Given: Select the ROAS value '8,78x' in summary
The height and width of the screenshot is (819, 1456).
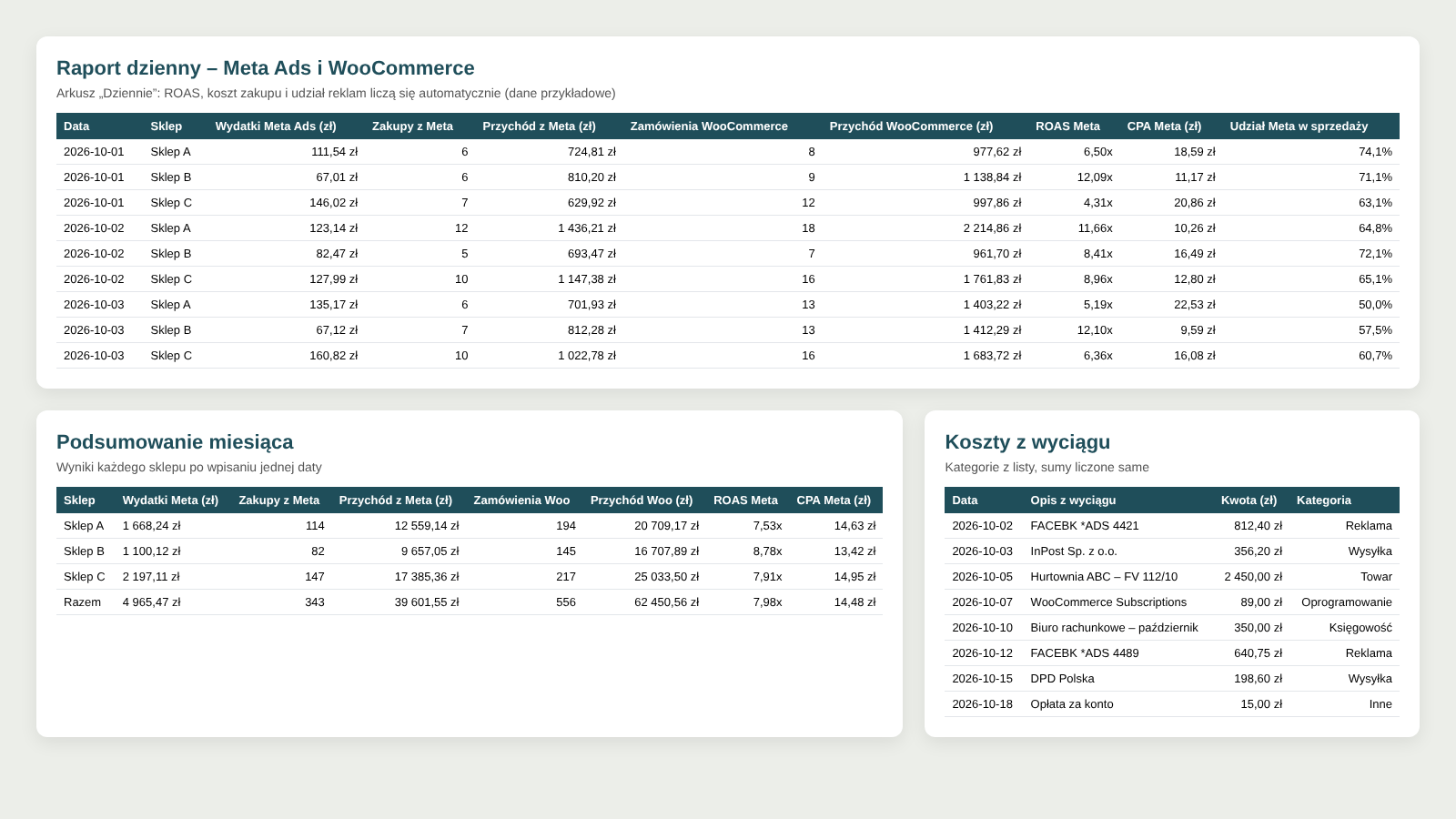Looking at the screenshot, I should click(767, 551).
